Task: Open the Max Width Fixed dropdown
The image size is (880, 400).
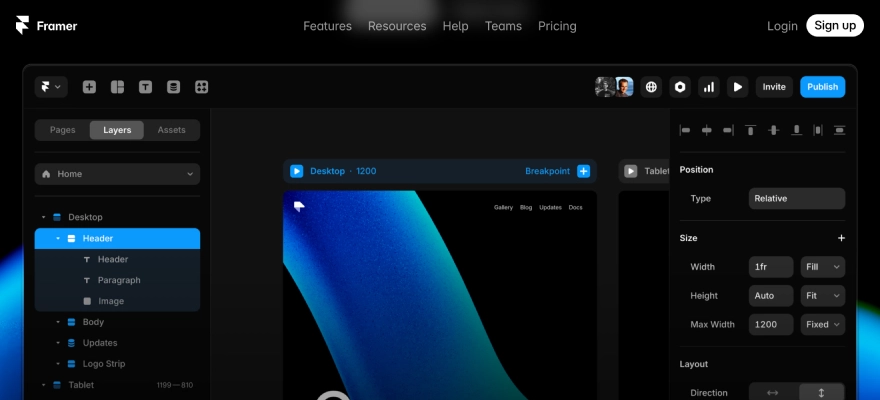Action: pyautogui.click(x=822, y=325)
